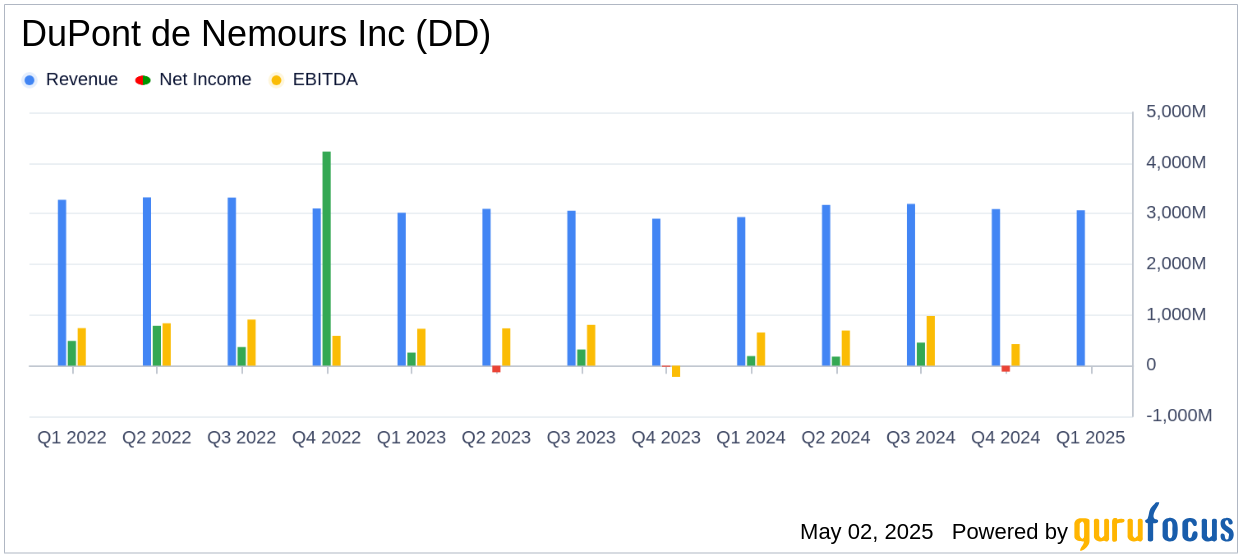Click the EBITDA legend label

[x=325, y=80]
